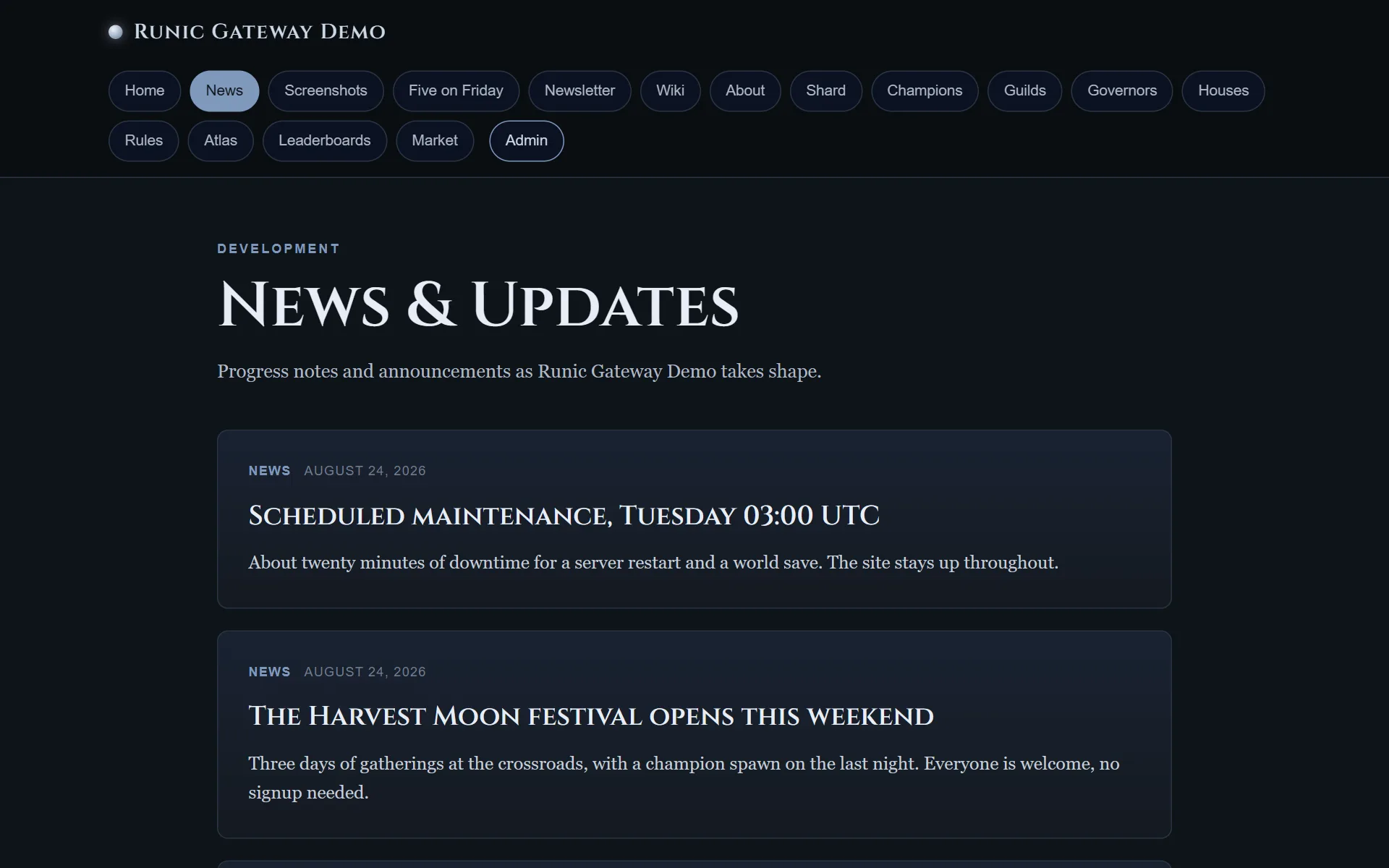1389x868 pixels.
Task: Click the glowing orb icon beside site title
Action: pyautogui.click(x=115, y=32)
